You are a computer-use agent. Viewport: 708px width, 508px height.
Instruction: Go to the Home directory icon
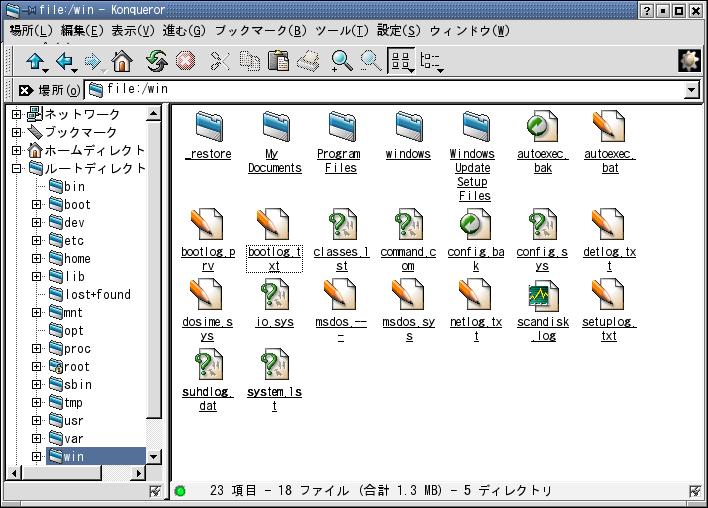122,62
